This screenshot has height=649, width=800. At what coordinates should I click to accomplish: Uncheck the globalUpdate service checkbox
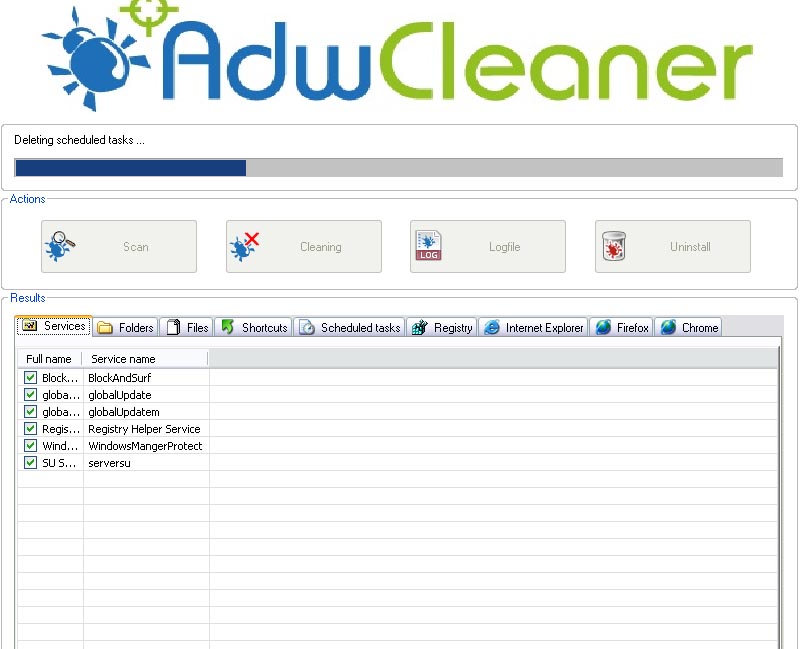30,394
